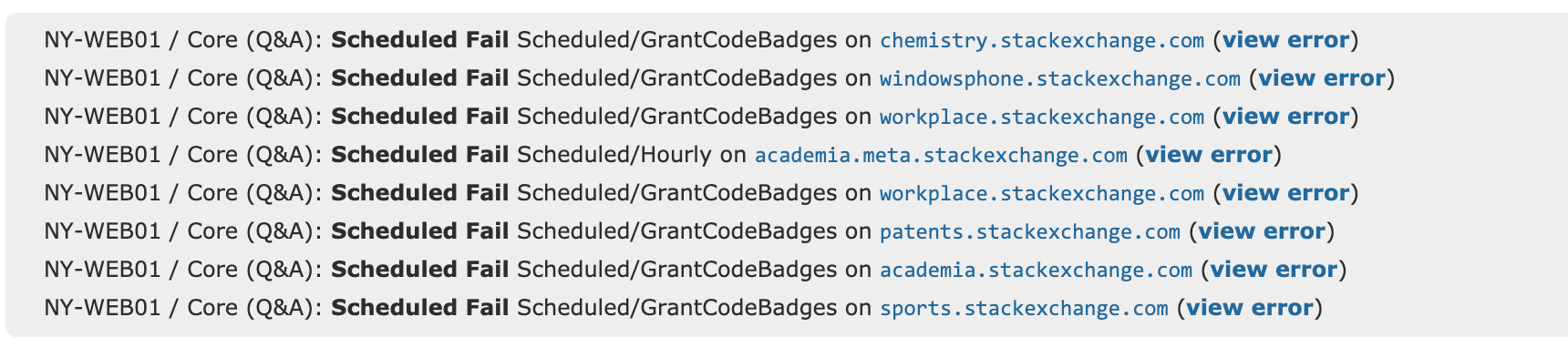This screenshot has height=348, width=1568.
Task: Click the Scheduled/Hourly job name text
Action: 614,155
